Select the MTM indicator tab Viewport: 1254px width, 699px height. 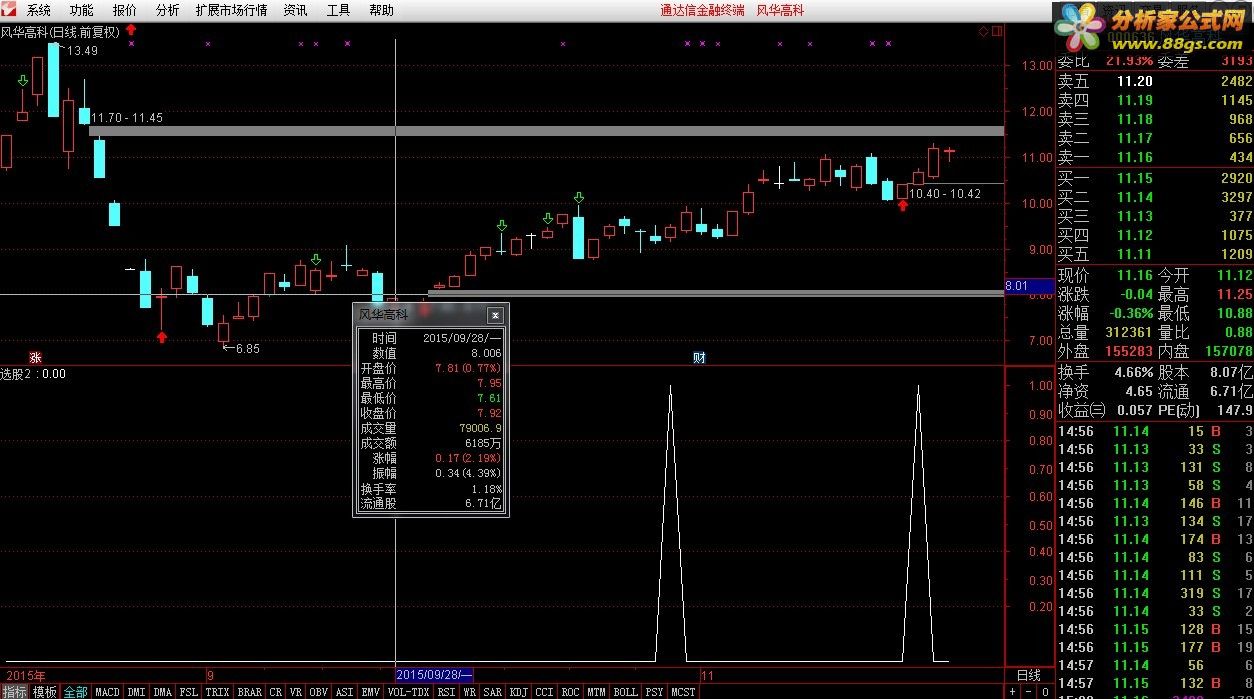click(x=597, y=691)
